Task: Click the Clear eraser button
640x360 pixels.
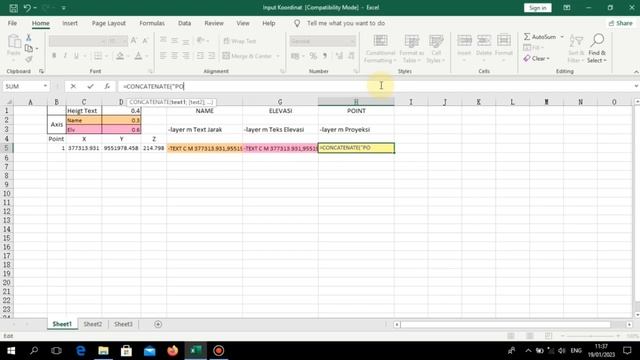Action: coord(536,59)
